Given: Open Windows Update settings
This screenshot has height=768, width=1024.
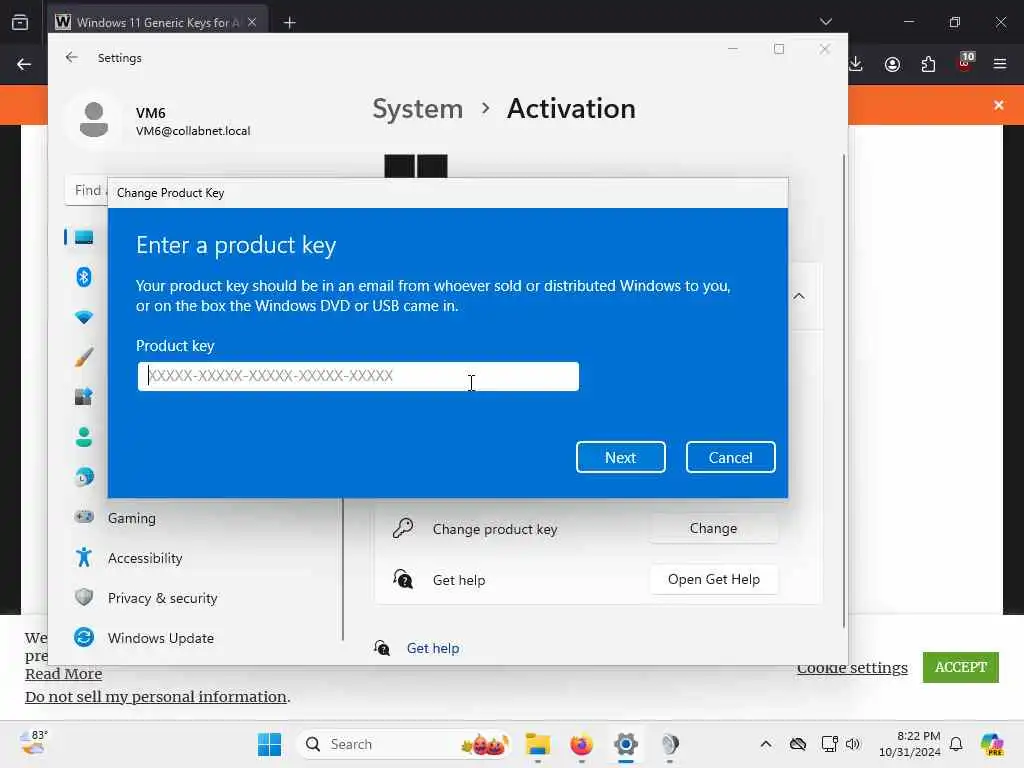Looking at the screenshot, I should (x=160, y=638).
